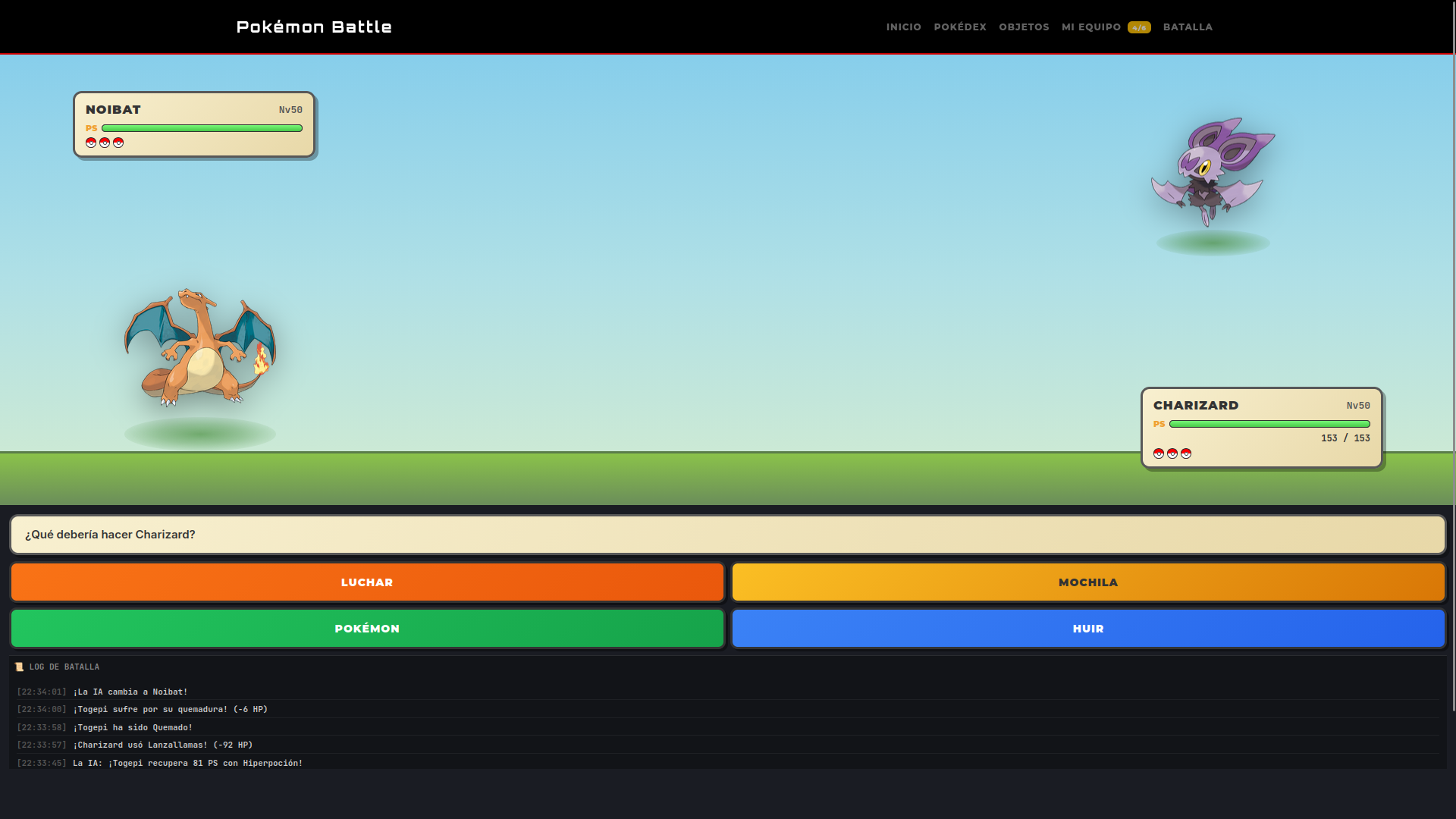Click the Noibat sprite

coord(1213,172)
